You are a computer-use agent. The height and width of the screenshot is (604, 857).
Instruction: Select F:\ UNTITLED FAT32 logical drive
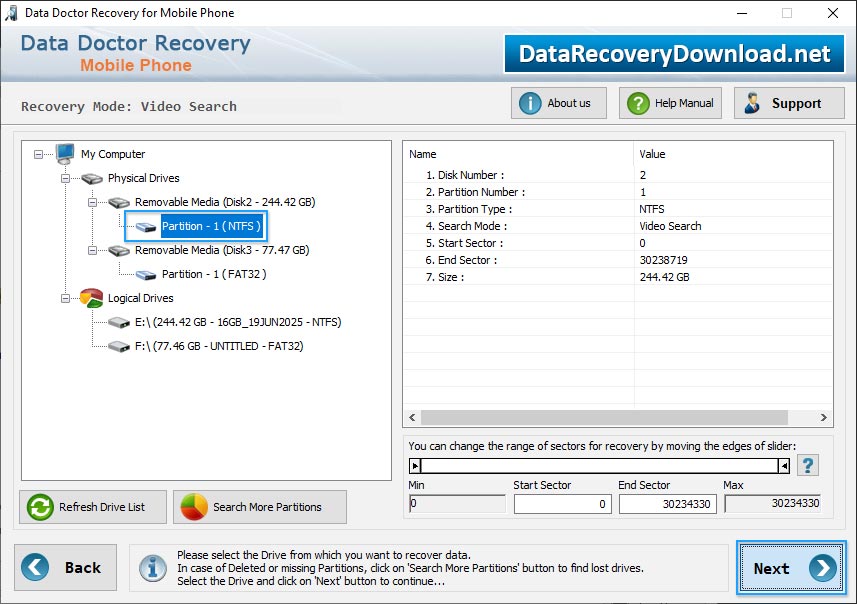pyautogui.click(x=219, y=347)
